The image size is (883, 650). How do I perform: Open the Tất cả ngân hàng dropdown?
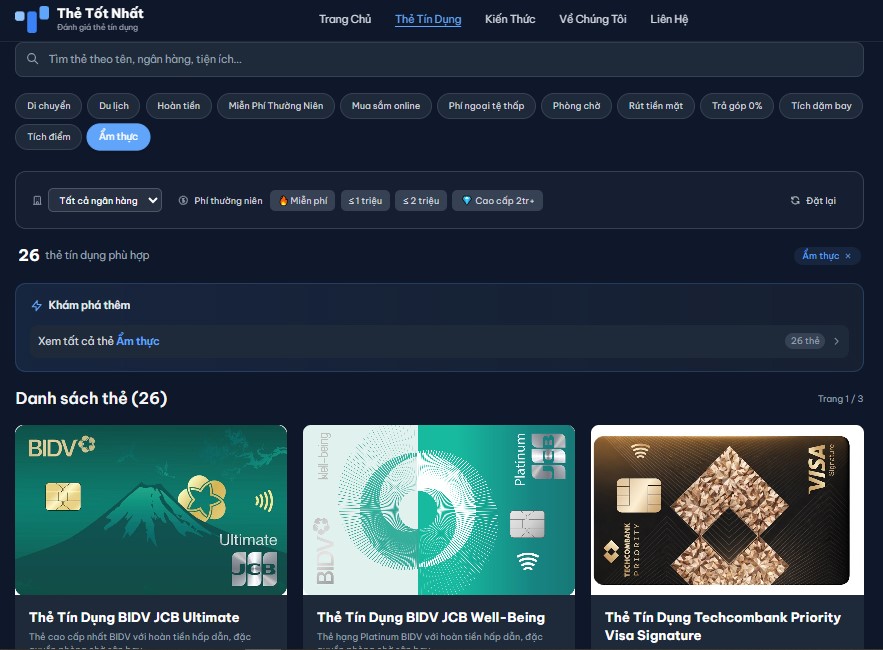pos(104,201)
